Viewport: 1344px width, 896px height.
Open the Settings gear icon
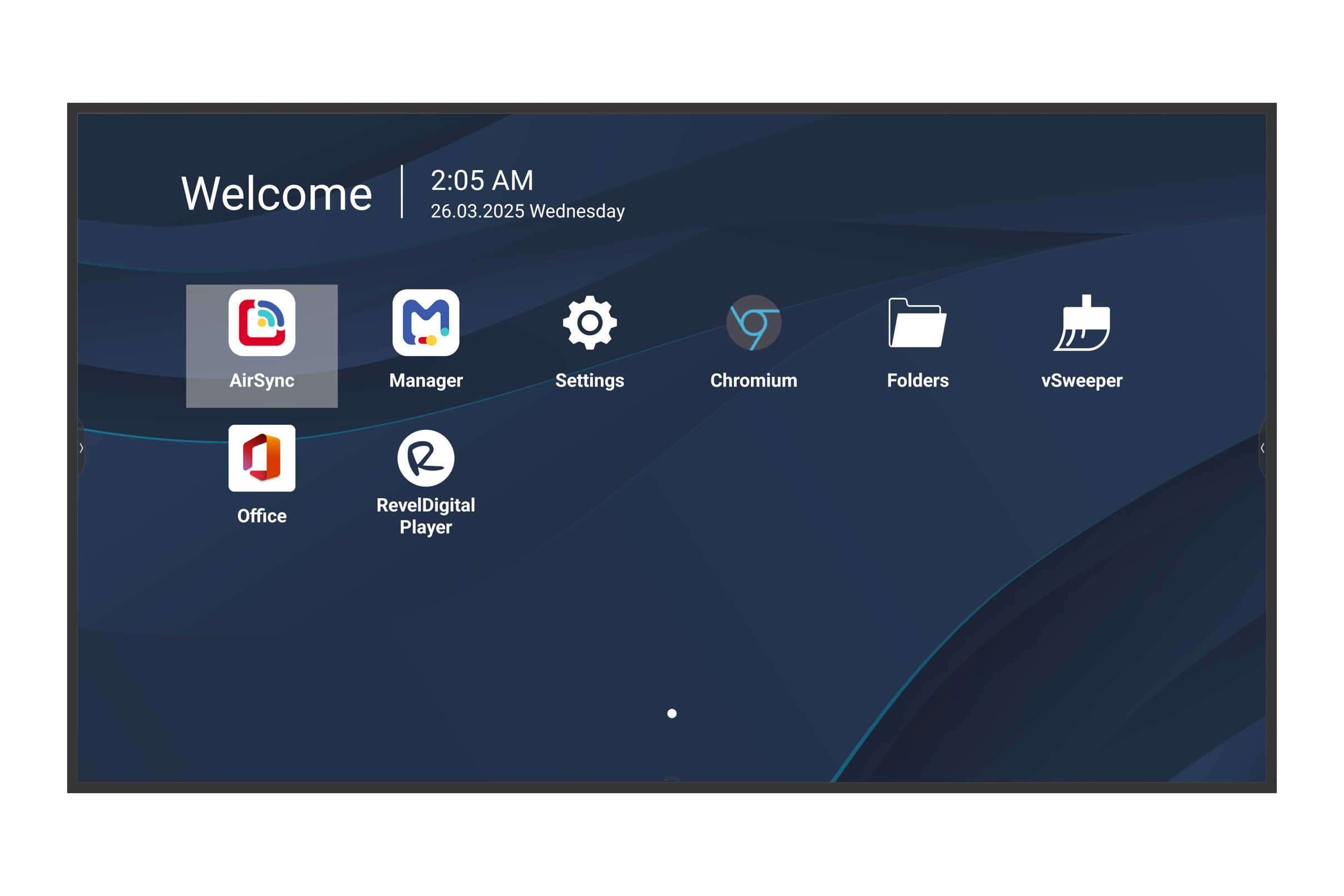[x=590, y=323]
